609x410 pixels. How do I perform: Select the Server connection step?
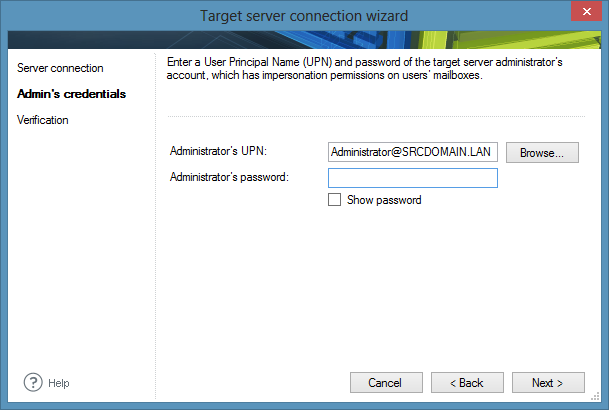60,68
